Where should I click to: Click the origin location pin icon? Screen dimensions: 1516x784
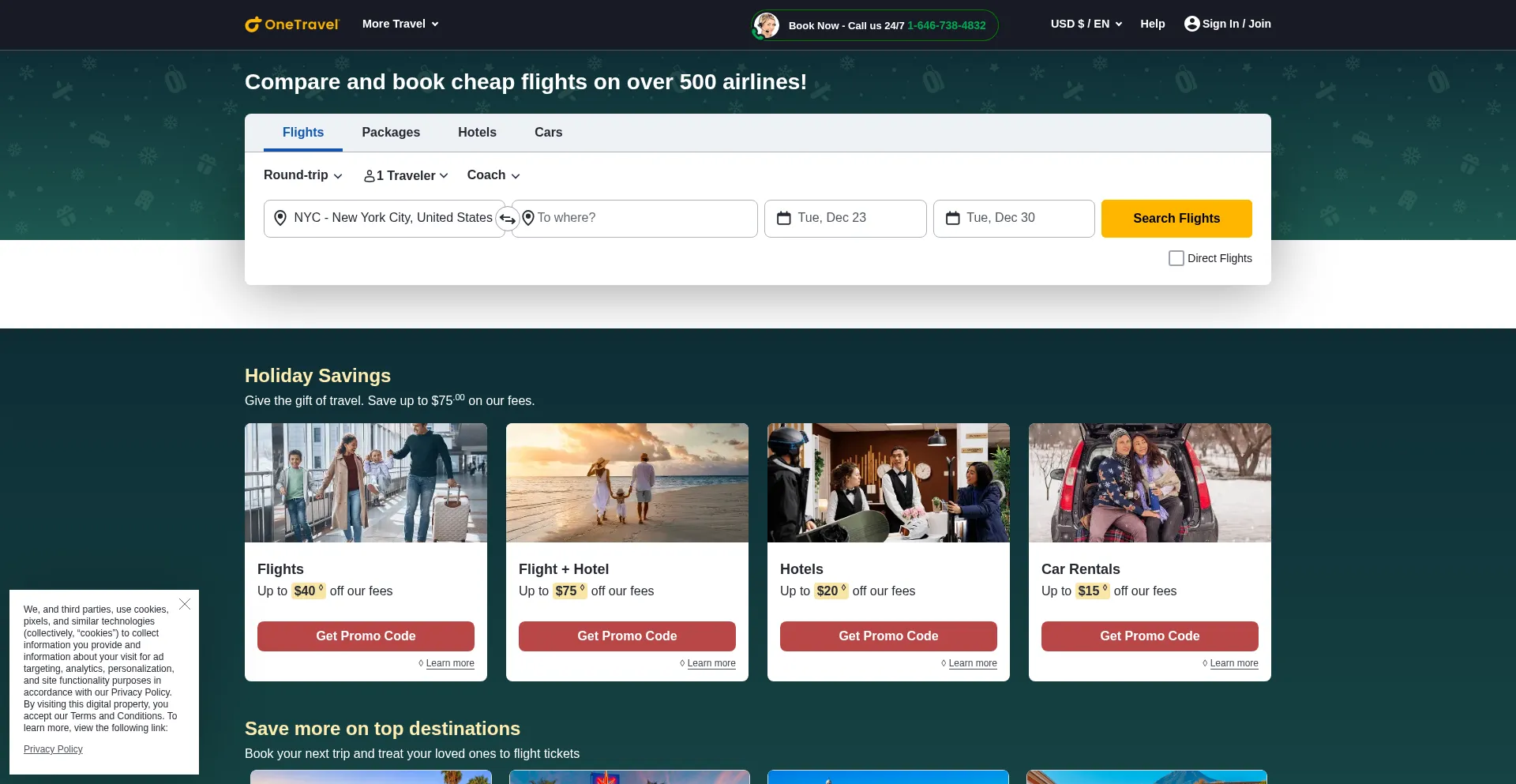point(280,218)
